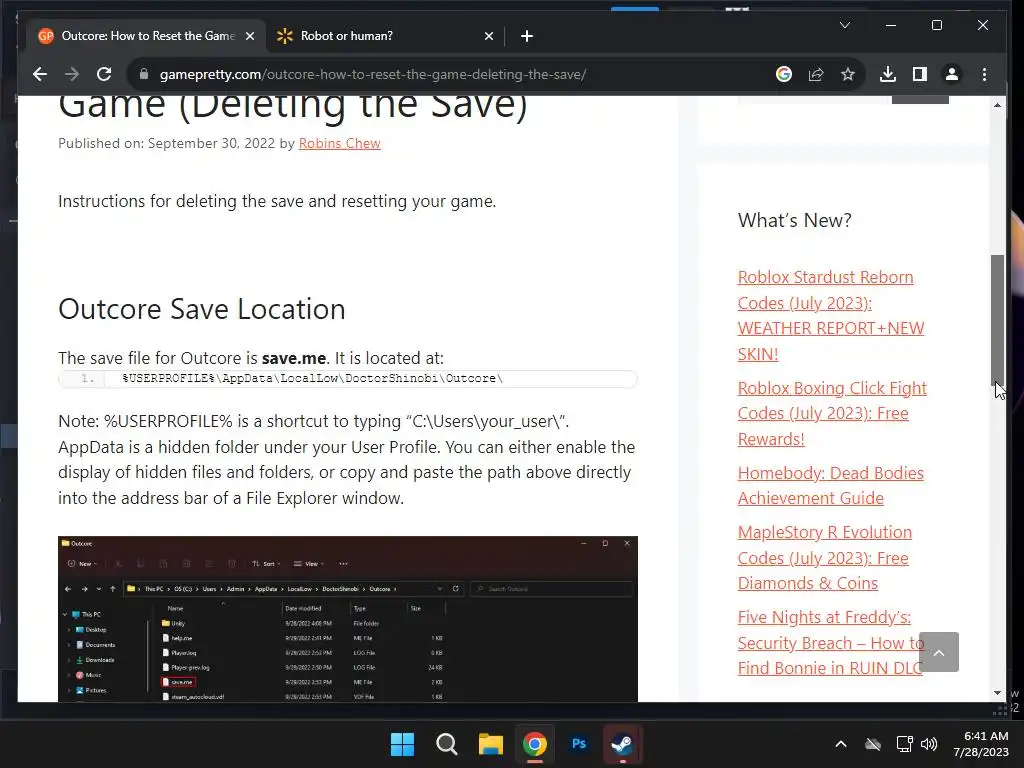View site information lock icon
The height and width of the screenshot is (768, 1024).
(x=144, y=74)
